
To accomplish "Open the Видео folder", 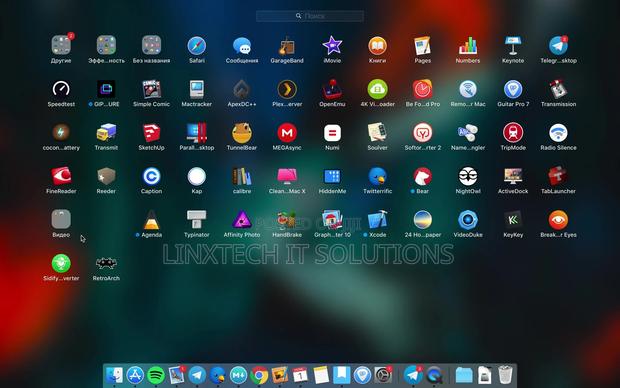I will [61, 219].
